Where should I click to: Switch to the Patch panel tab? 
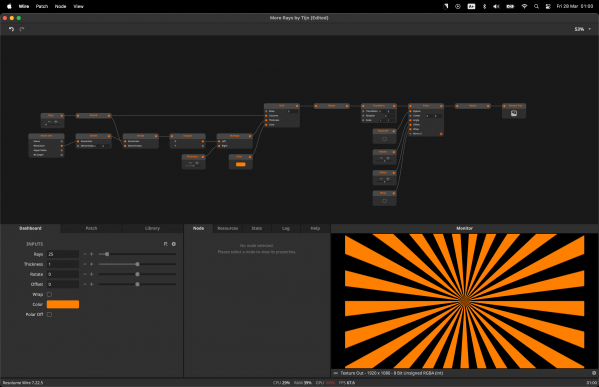click(x=91, y=228)
